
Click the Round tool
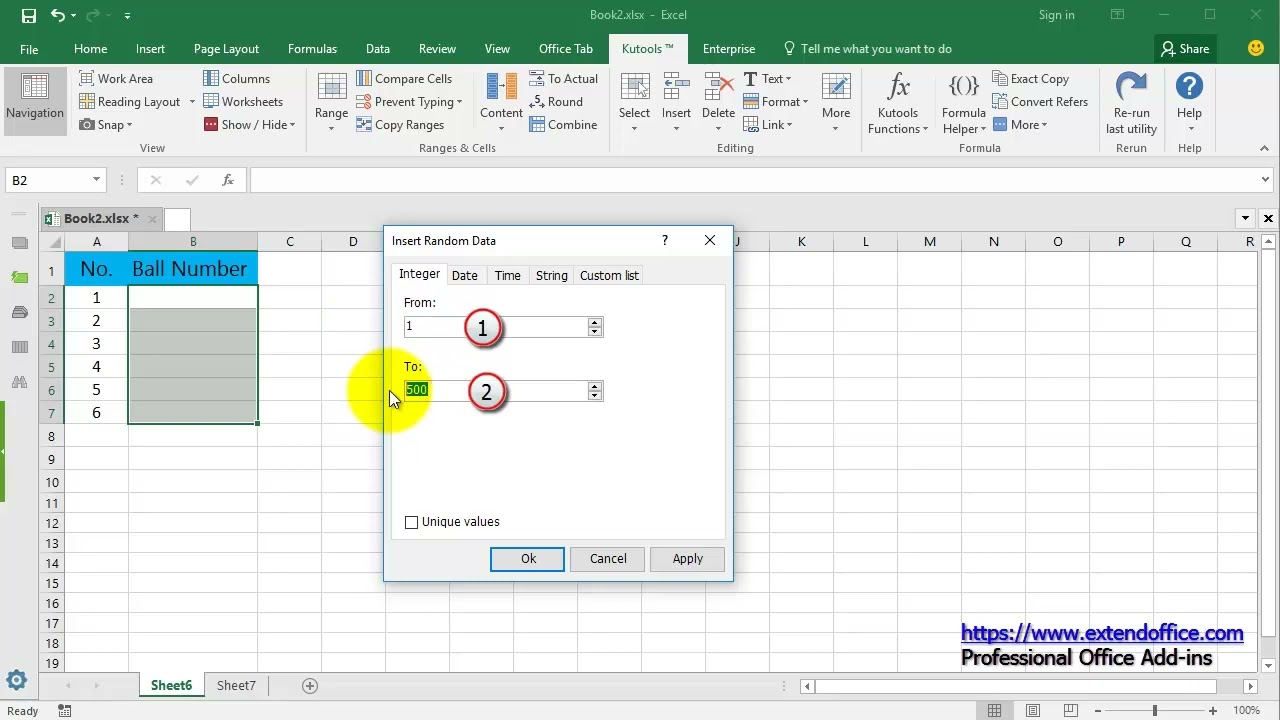[x=556, y=102]
